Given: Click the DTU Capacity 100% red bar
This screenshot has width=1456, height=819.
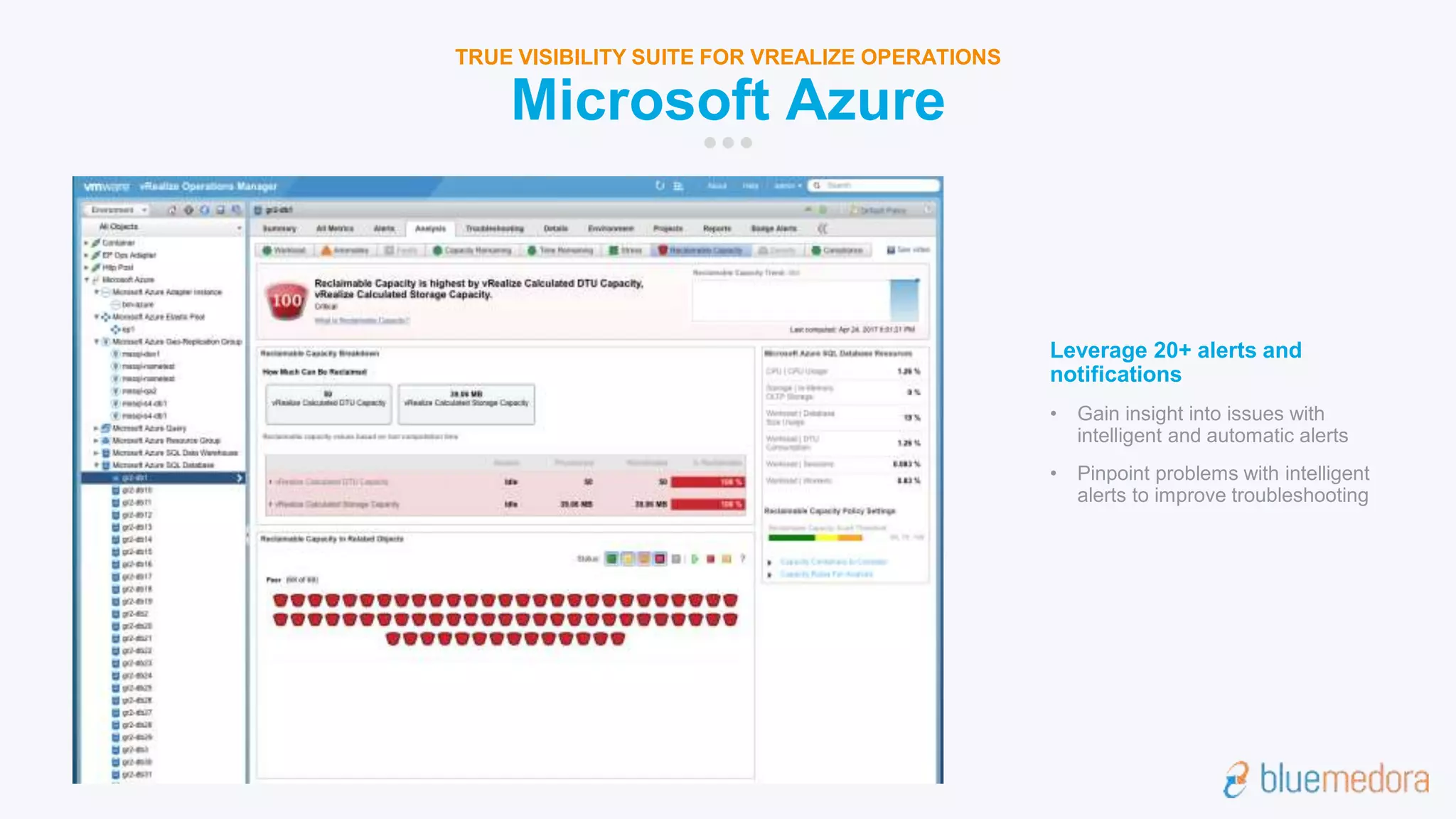Looking at the screenshot, I should [x=708, y=482].
